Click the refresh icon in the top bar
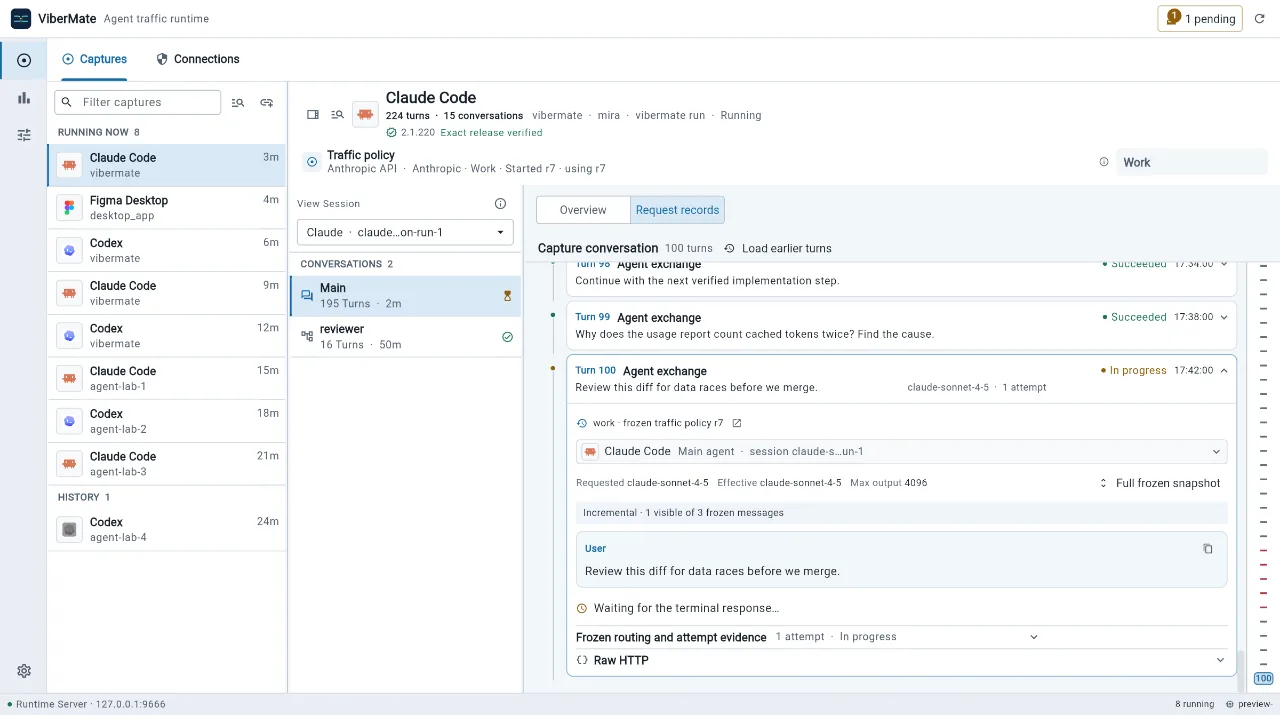The height and width of the screenshot is (715, 1280). pyautogui.click(x=1260, y=18)
